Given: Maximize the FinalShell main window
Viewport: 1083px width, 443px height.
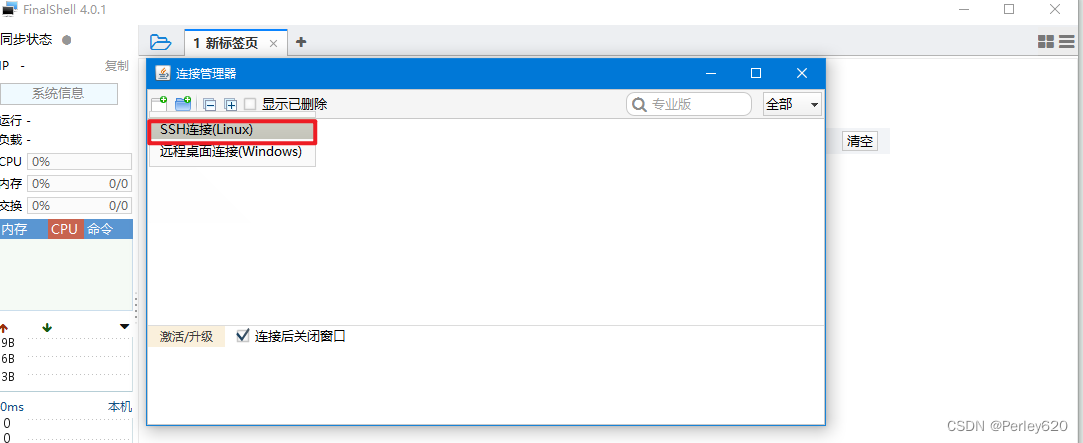Looking at the screenshot, I should coord(1009,9).
